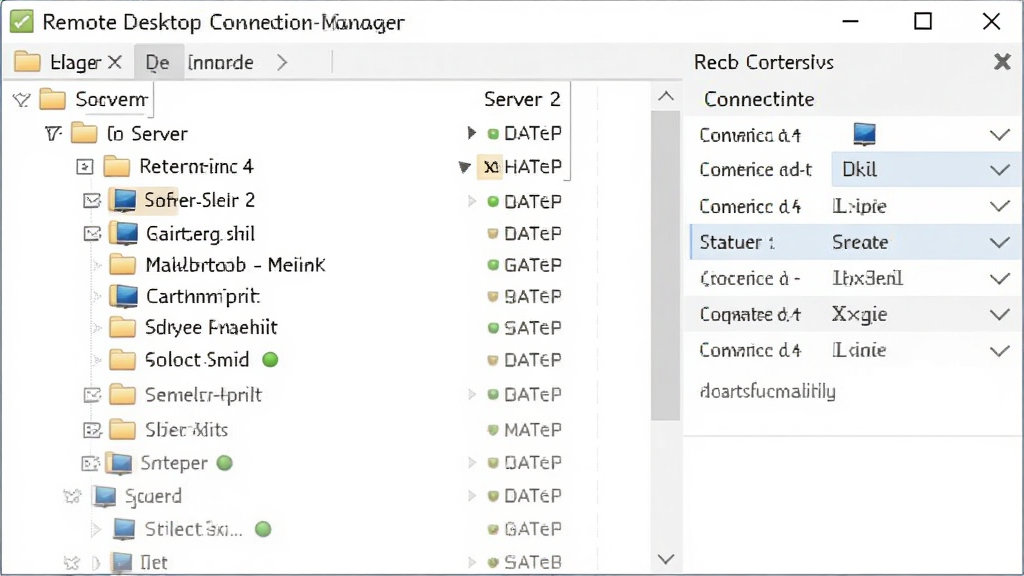The width and height of the screenshot is (1024, 576).
Task: Open the Comericc d.4 Lxipie dropdown
Action: pyautogui.click(x=999, y=206)
